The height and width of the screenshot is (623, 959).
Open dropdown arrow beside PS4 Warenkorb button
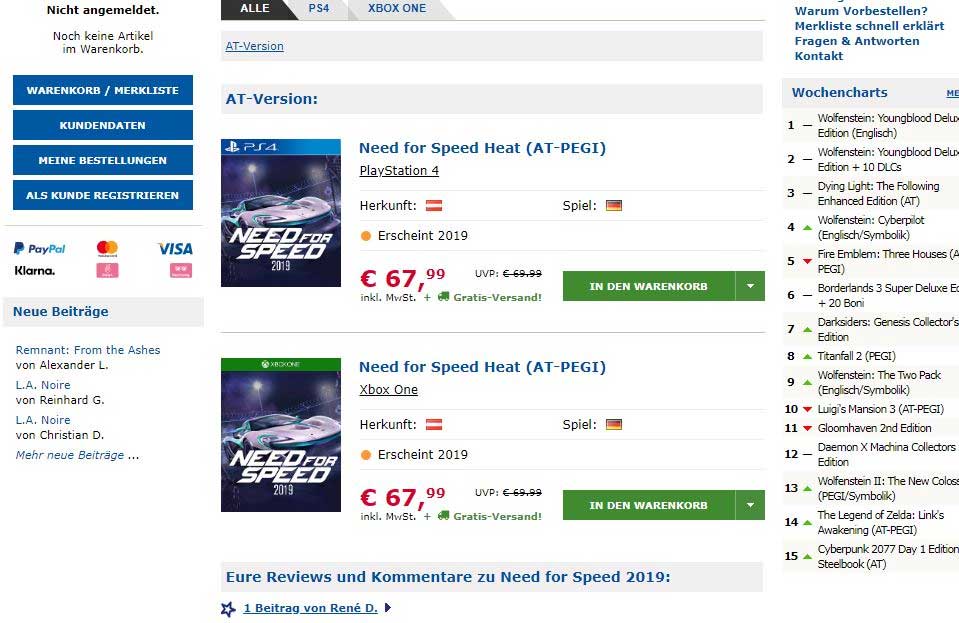(751, 286)
